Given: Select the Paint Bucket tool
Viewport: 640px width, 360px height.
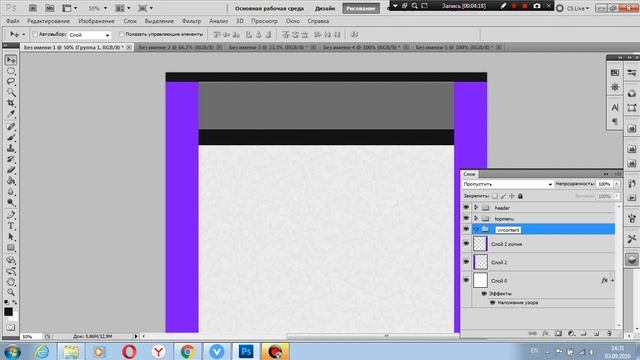Looking at the screenshot, I should tap(11, 181).
